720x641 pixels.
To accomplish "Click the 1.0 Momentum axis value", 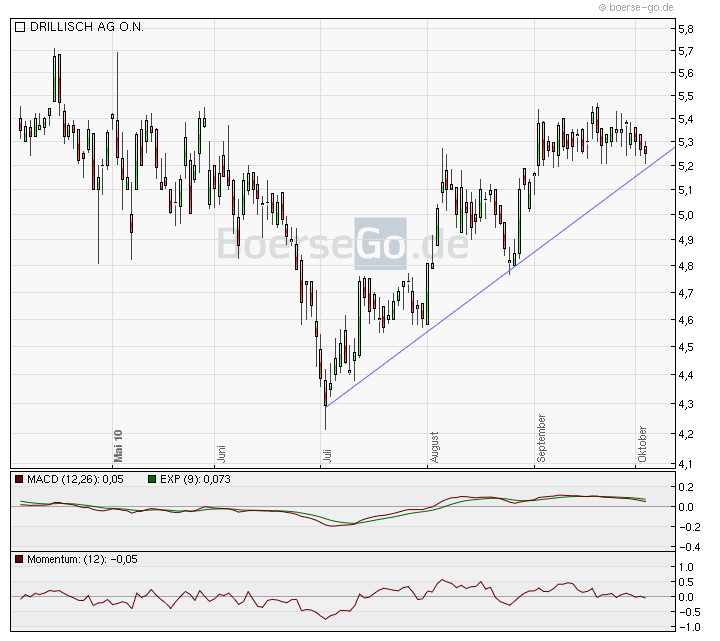I will click(686, 568).
